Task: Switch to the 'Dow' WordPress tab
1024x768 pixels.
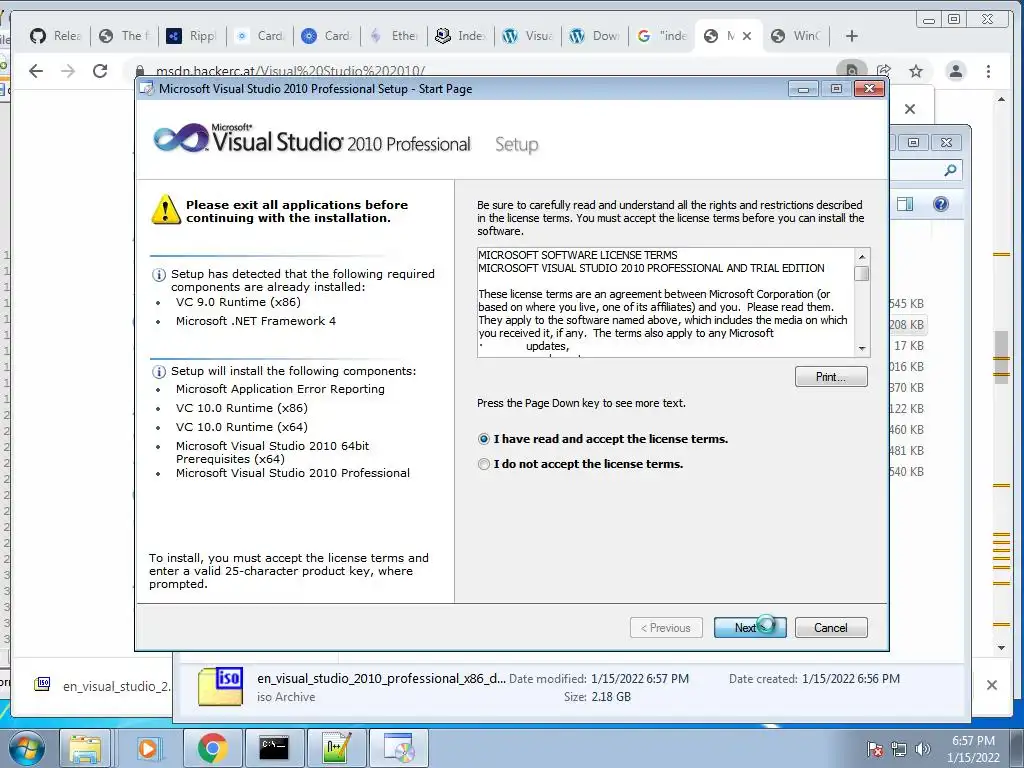Action: [x=594, y=36]
